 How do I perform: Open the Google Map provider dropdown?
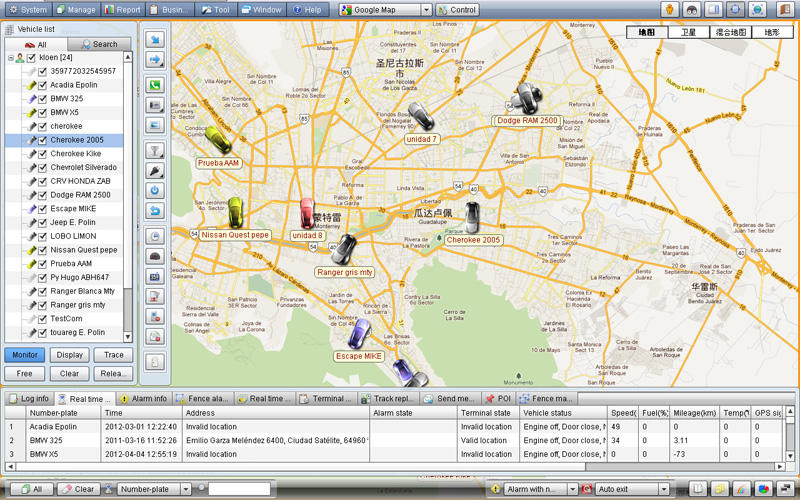click(x=426, y=10)
